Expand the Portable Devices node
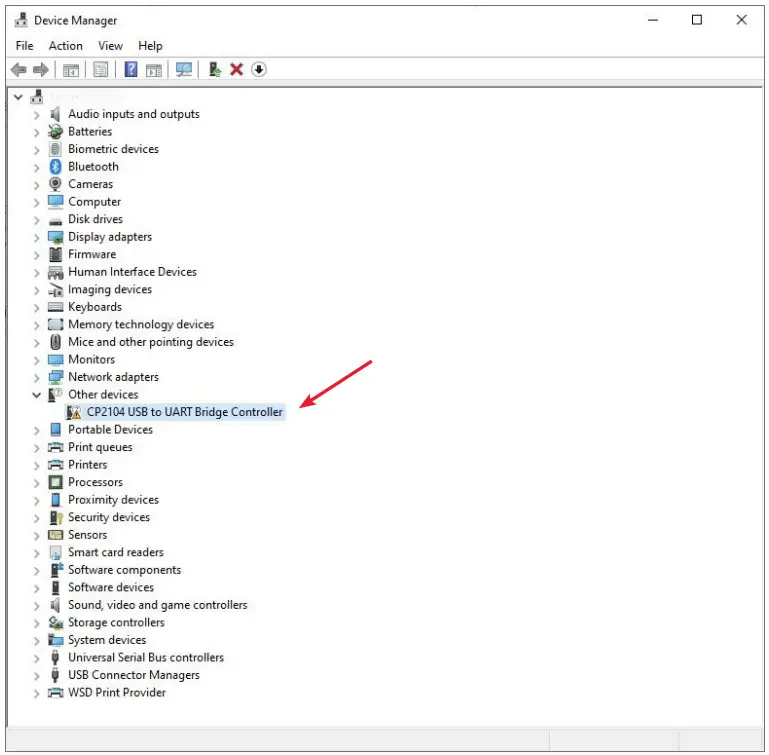The width and height of the screenshot is (769, 755). (36, 431)
